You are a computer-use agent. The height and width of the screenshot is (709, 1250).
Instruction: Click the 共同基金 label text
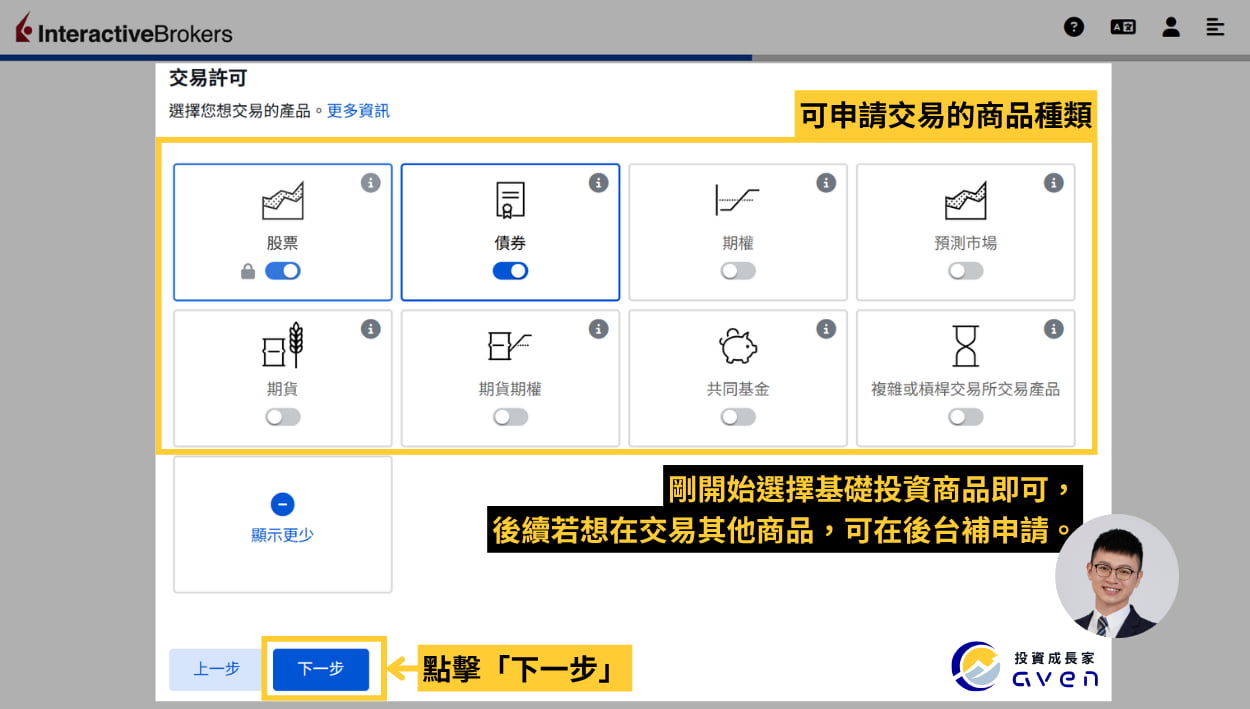coord(738,389)
